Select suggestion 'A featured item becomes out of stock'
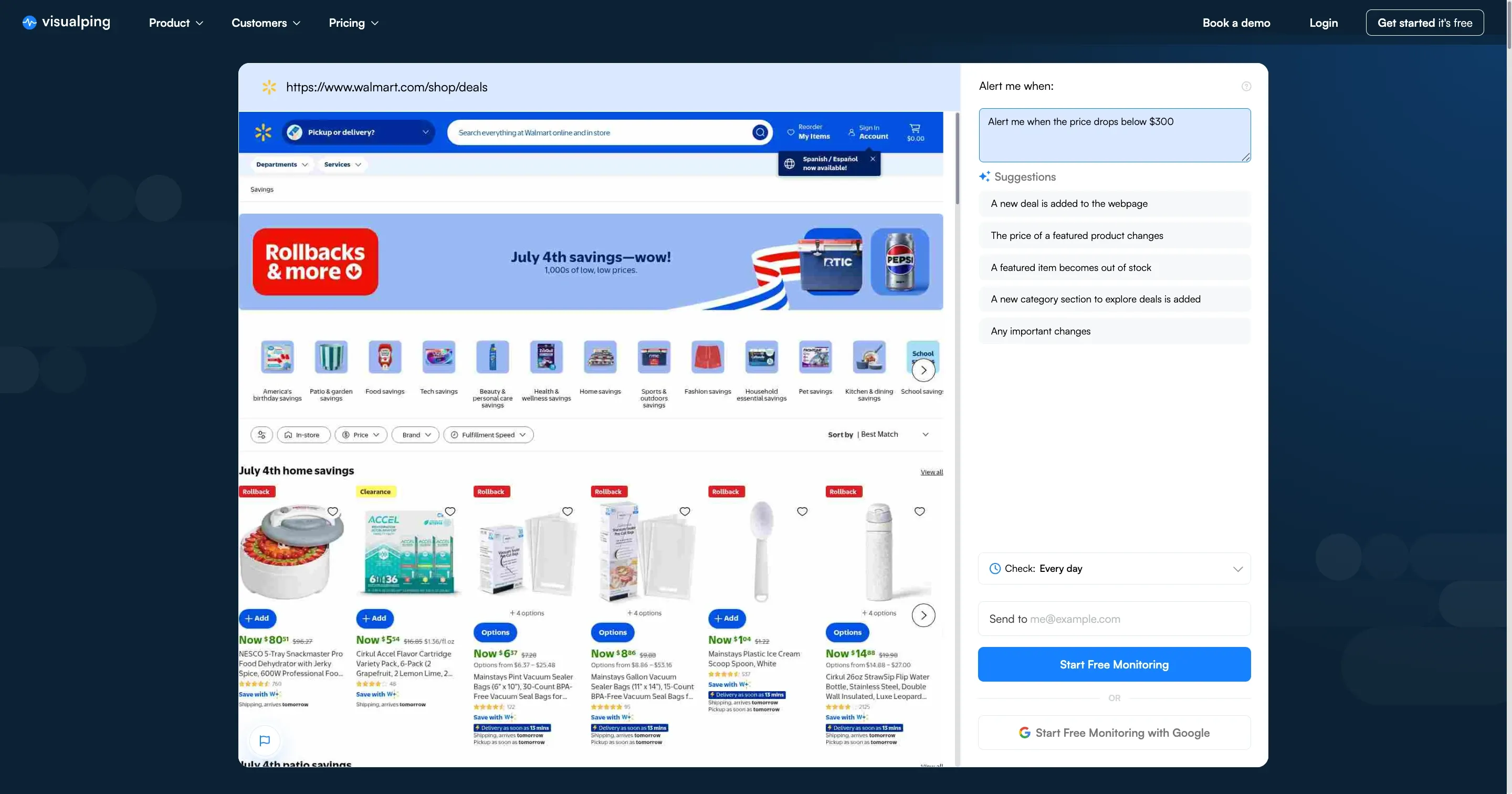This screenshot has height=794, width=1512. [x=1114, y=267]
